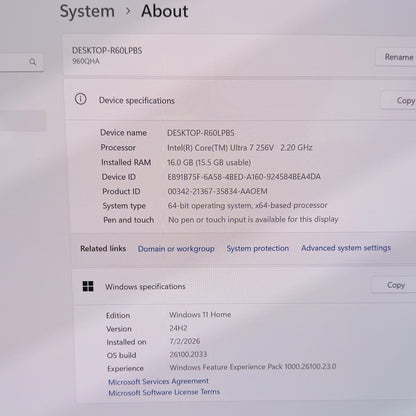Select the 16.0 GB installed RAM value
The width and height of the screenshot is (416, 416).
[x=209, y=162]
